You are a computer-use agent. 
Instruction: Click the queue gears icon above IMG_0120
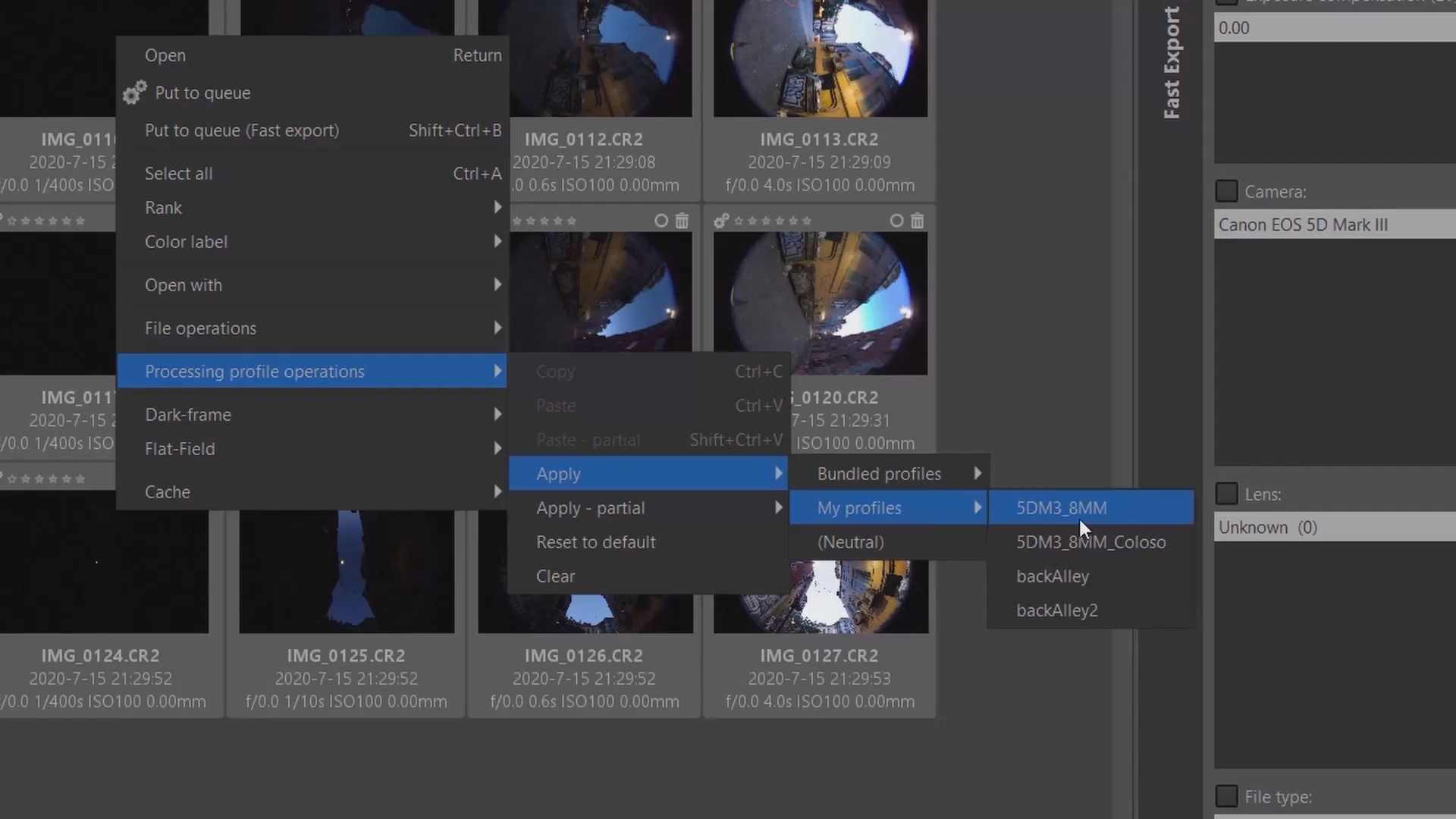point(721,221)
